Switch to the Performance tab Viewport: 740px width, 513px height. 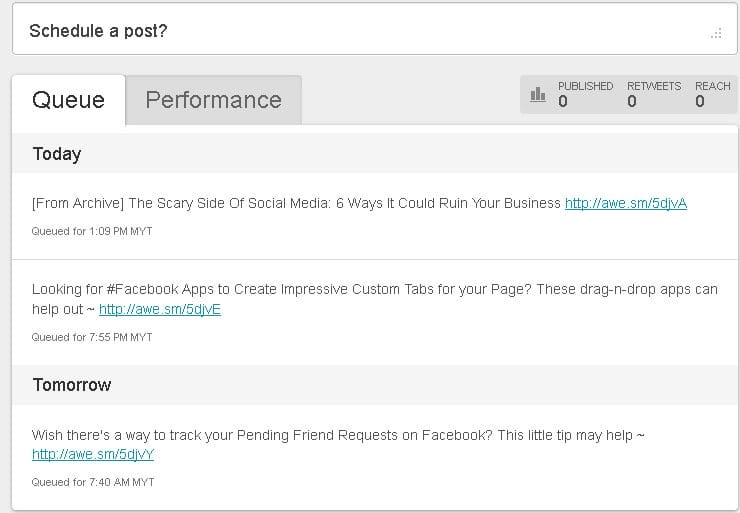tap(213, 100)
